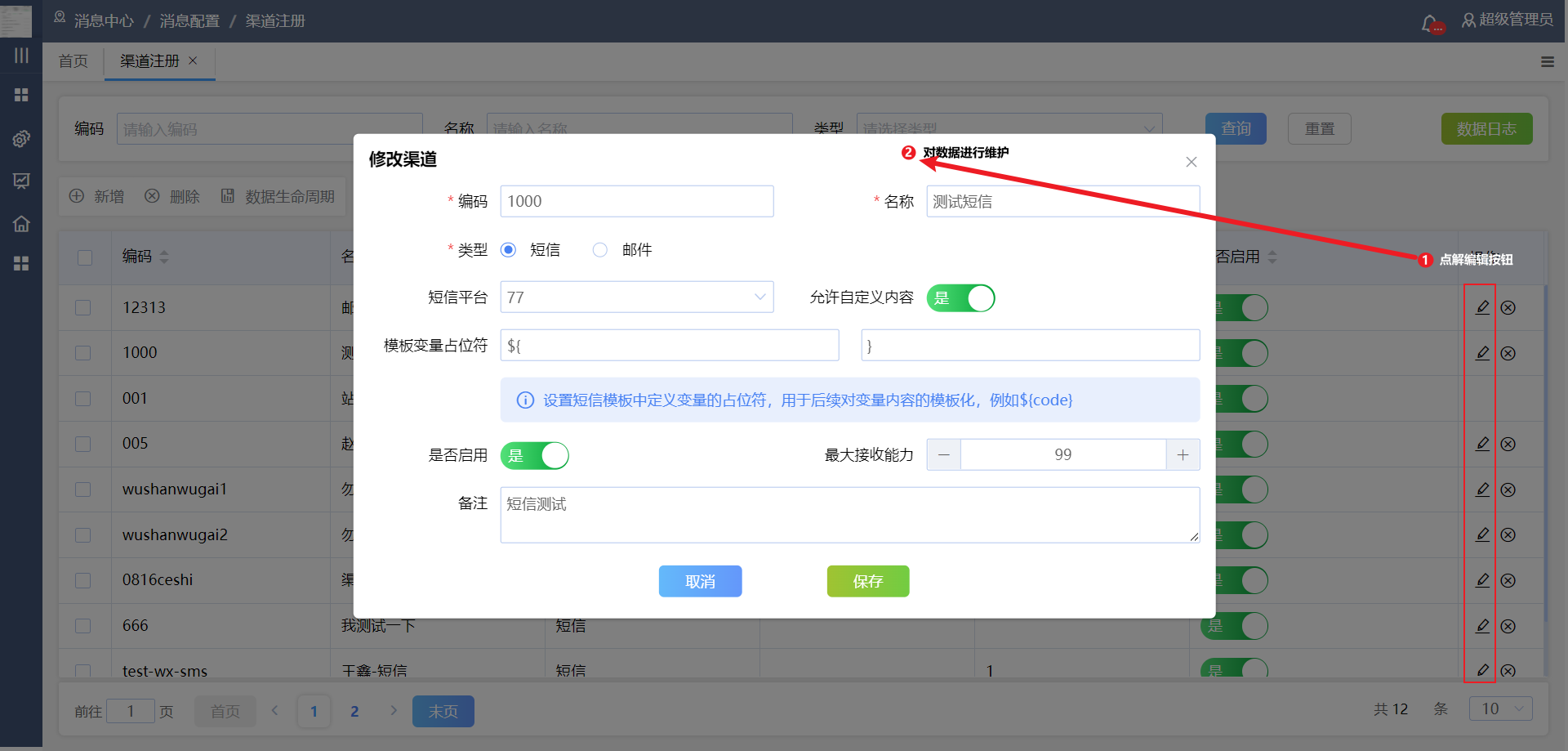This screenshot has height=751, width=1568.
Task: Click the 保存 button
Action: (868, 581)
